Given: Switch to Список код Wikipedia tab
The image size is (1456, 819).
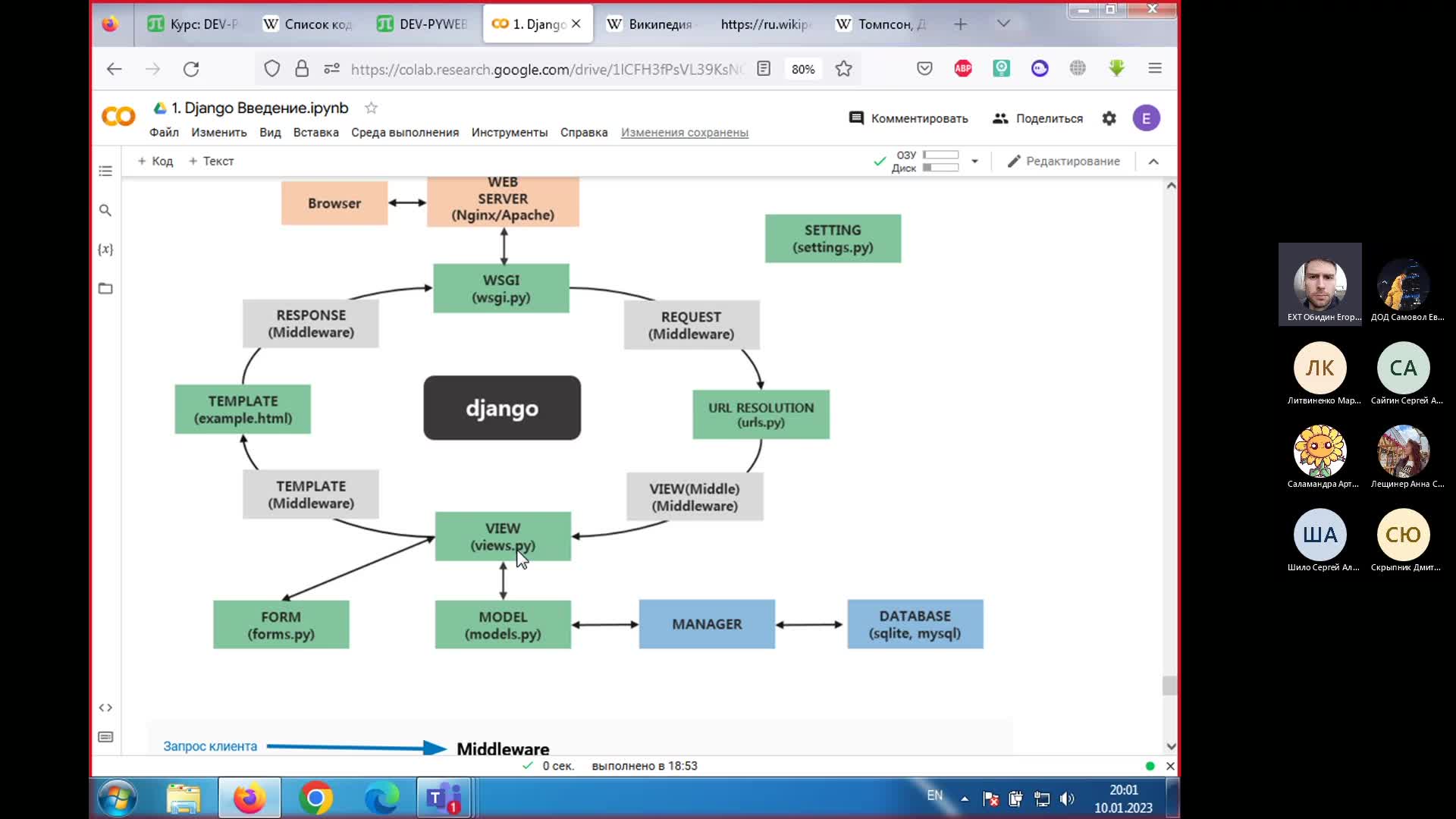Looking at the screenshot, I should [x=308, y=24].
